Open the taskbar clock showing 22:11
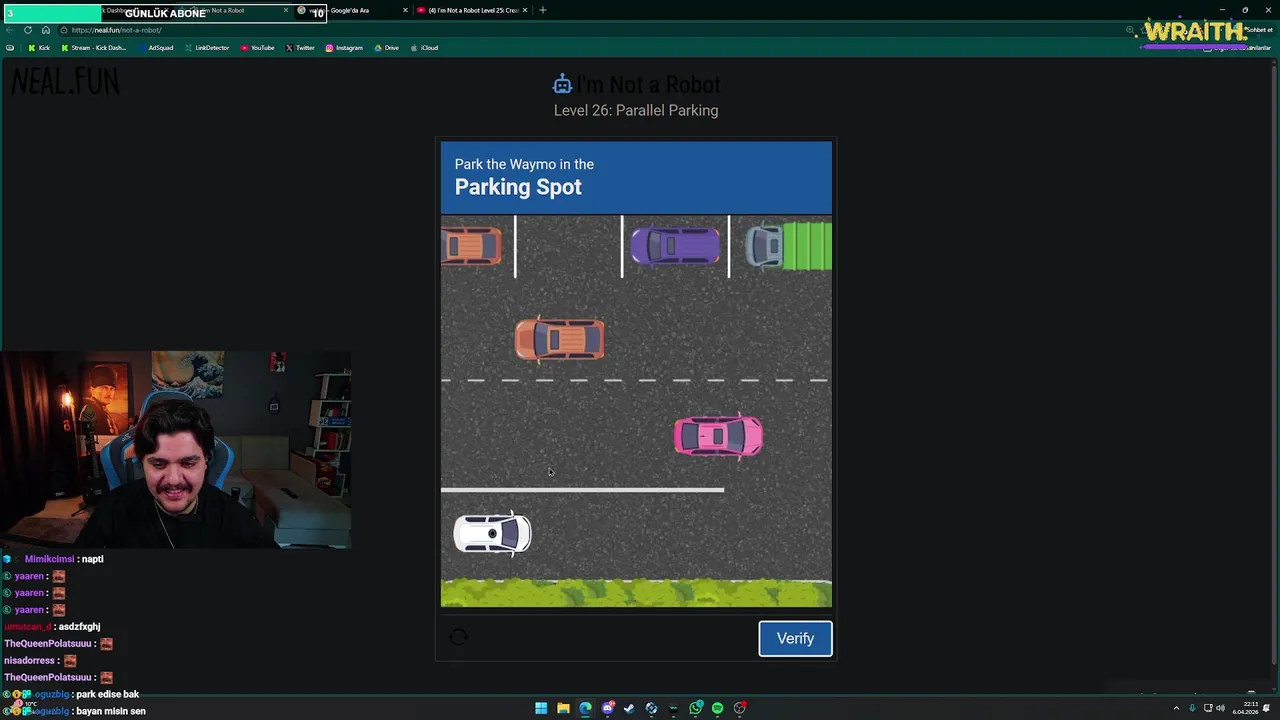The width and height of the screenshot is (1280, 720). pyautogui.click(x=1245, y=708)
